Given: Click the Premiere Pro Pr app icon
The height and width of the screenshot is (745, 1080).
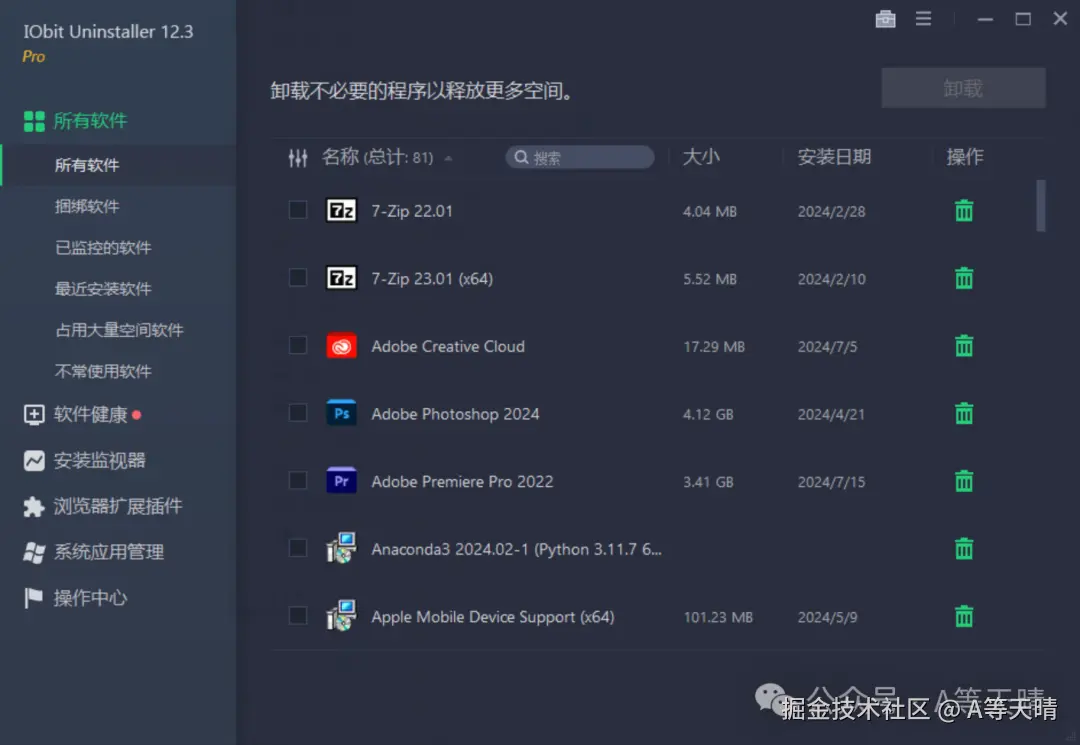Looking at the screenshot, I should coord(341,481).
